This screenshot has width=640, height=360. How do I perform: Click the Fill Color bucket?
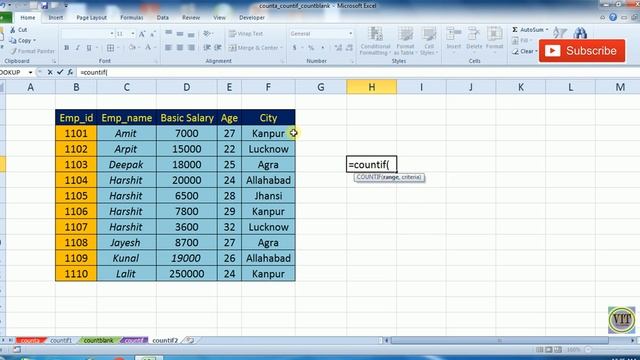pos(132,48)
